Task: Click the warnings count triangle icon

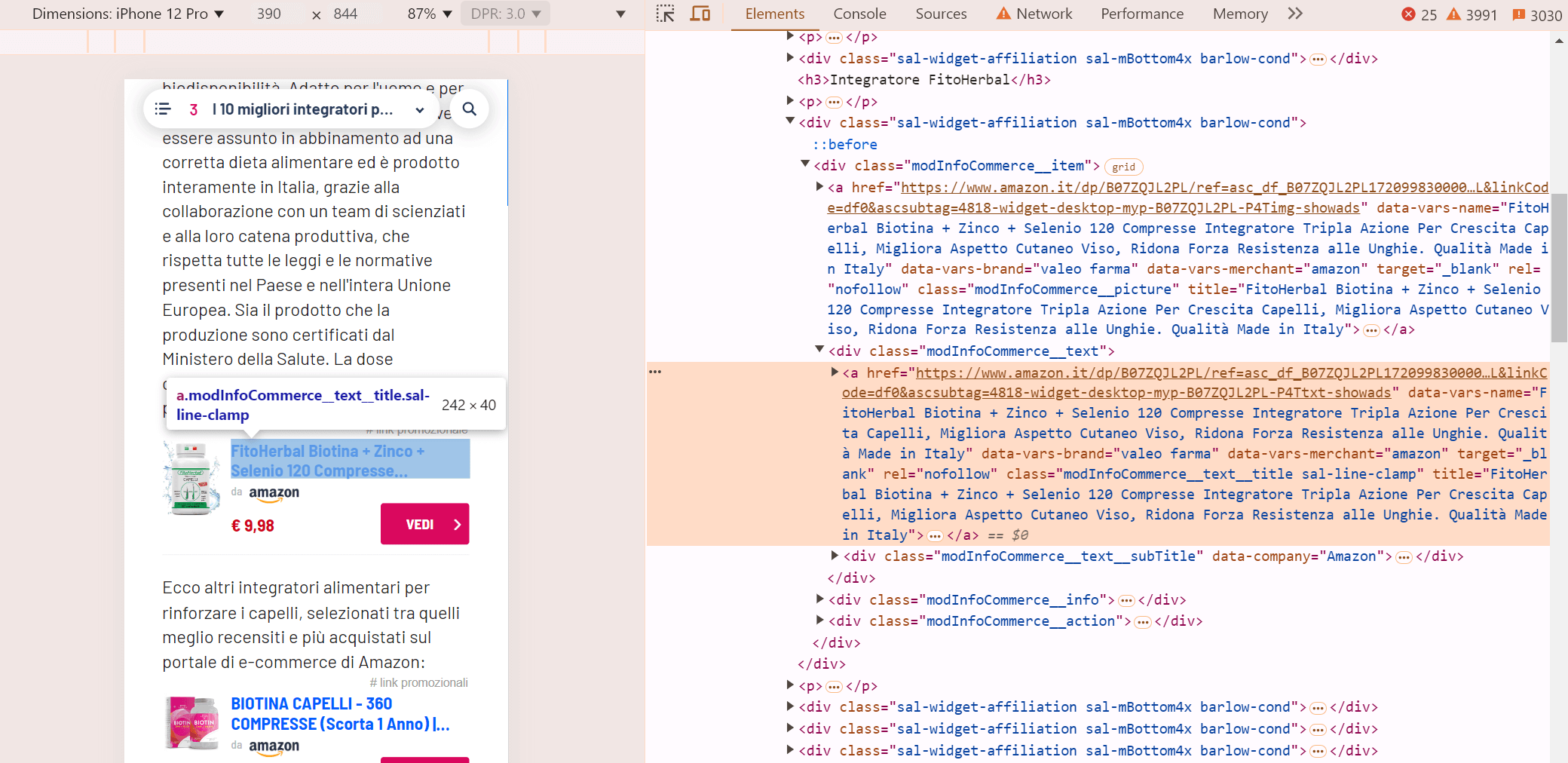Action: point(1453,14)
